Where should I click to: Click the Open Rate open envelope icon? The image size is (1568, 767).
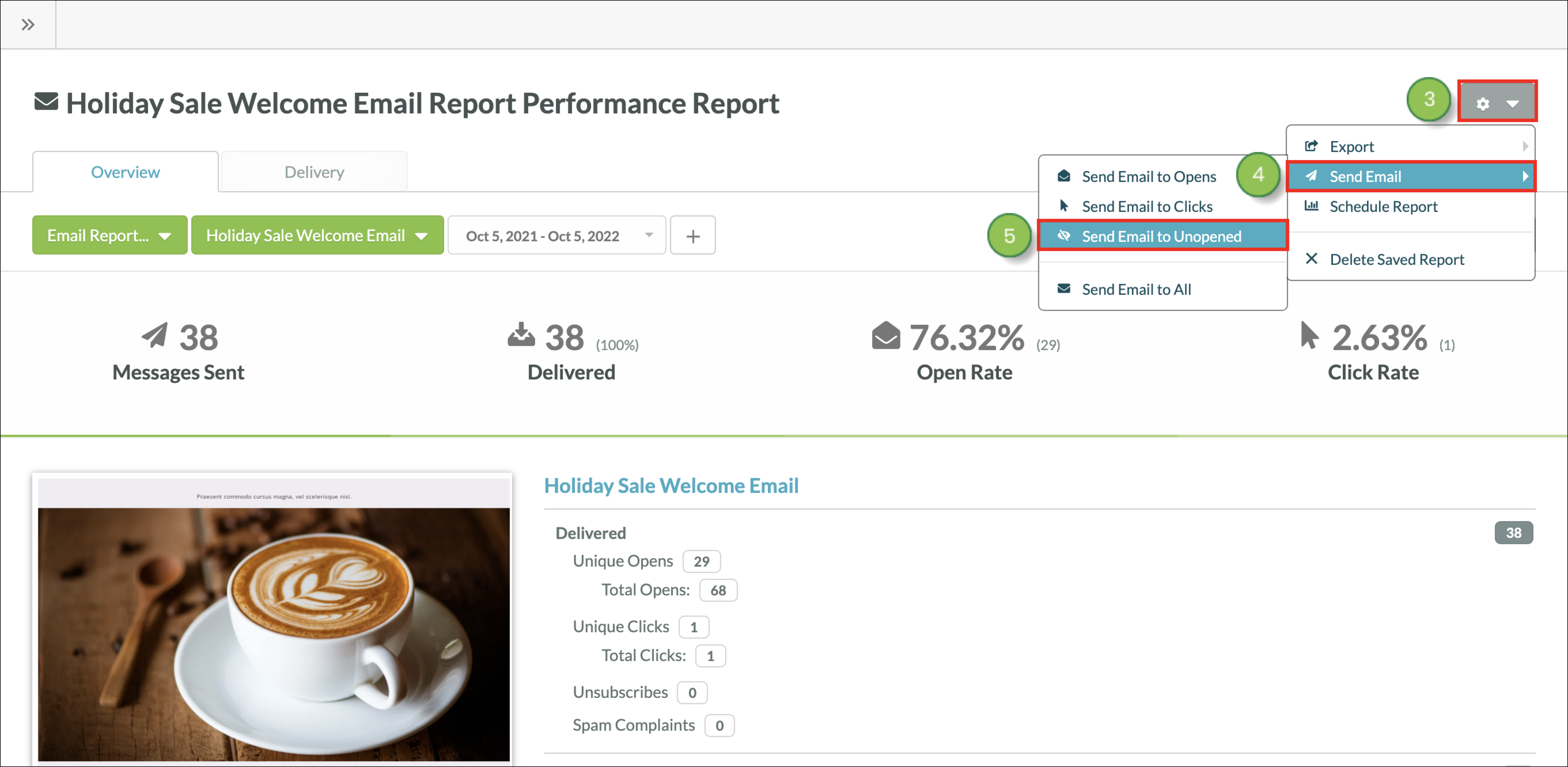pos(886,336)
